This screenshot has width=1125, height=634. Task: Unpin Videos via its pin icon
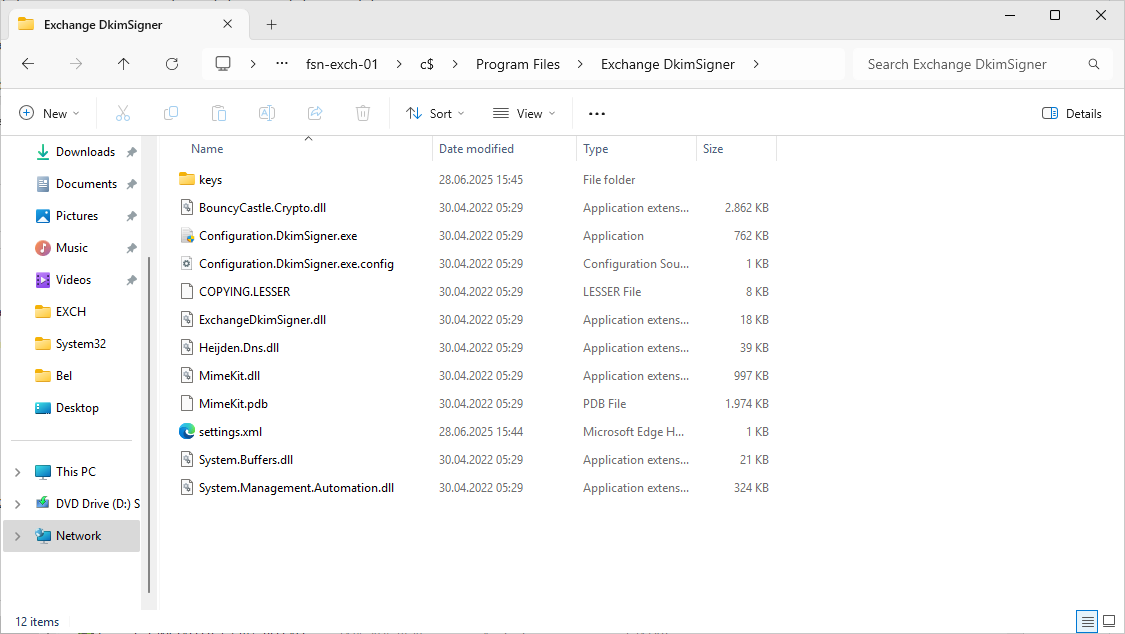[131, 280]
